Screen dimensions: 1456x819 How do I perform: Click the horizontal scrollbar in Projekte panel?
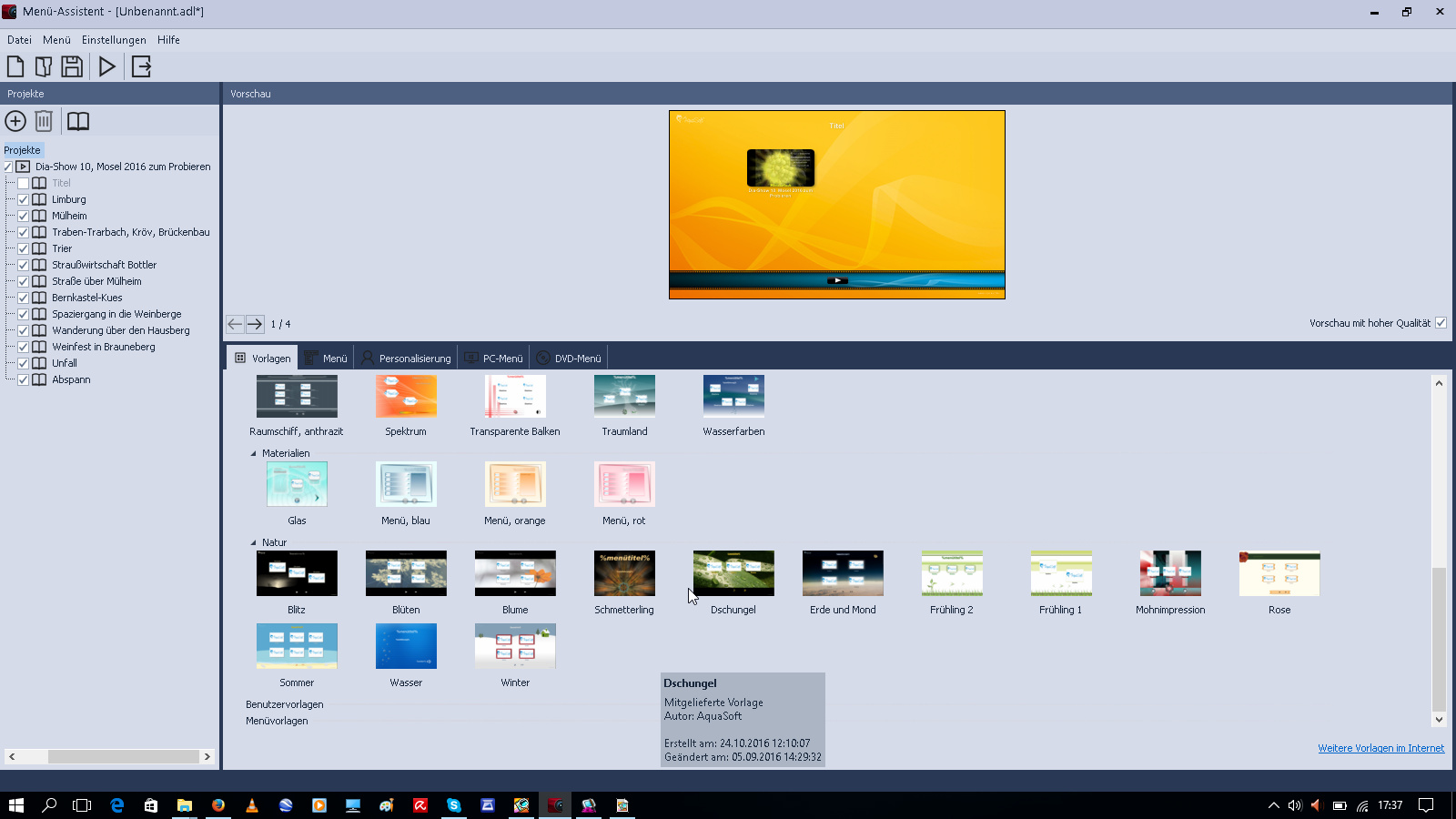123,756
